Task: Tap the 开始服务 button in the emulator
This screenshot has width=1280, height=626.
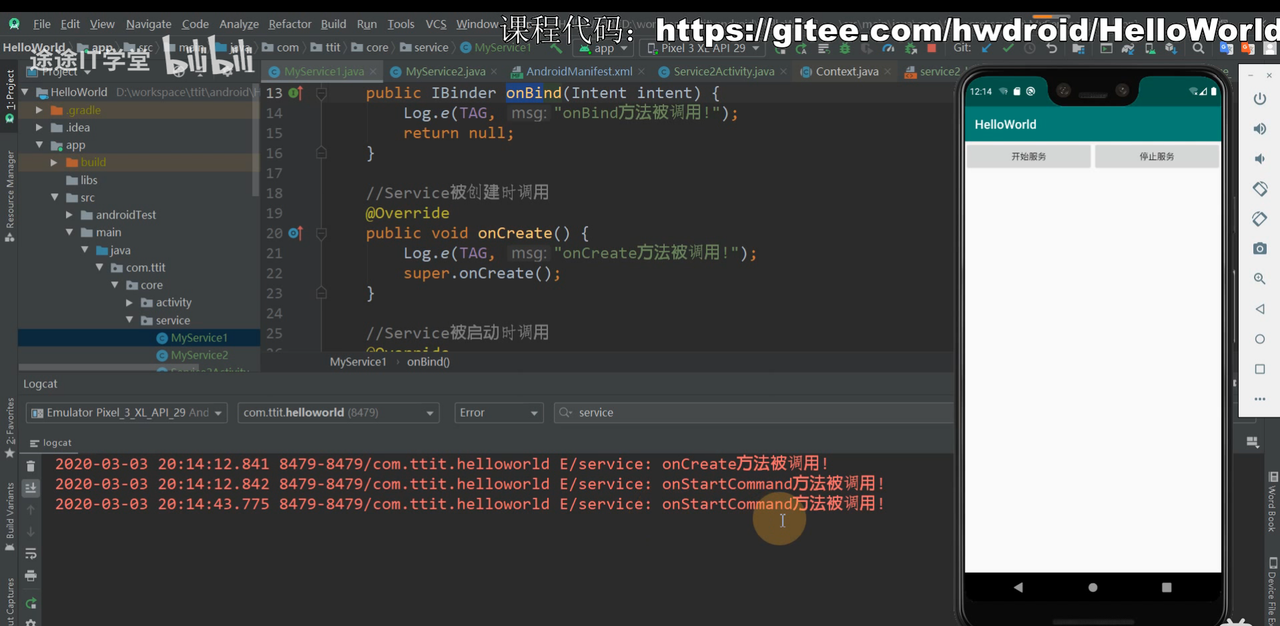Action: point(1028,157)
